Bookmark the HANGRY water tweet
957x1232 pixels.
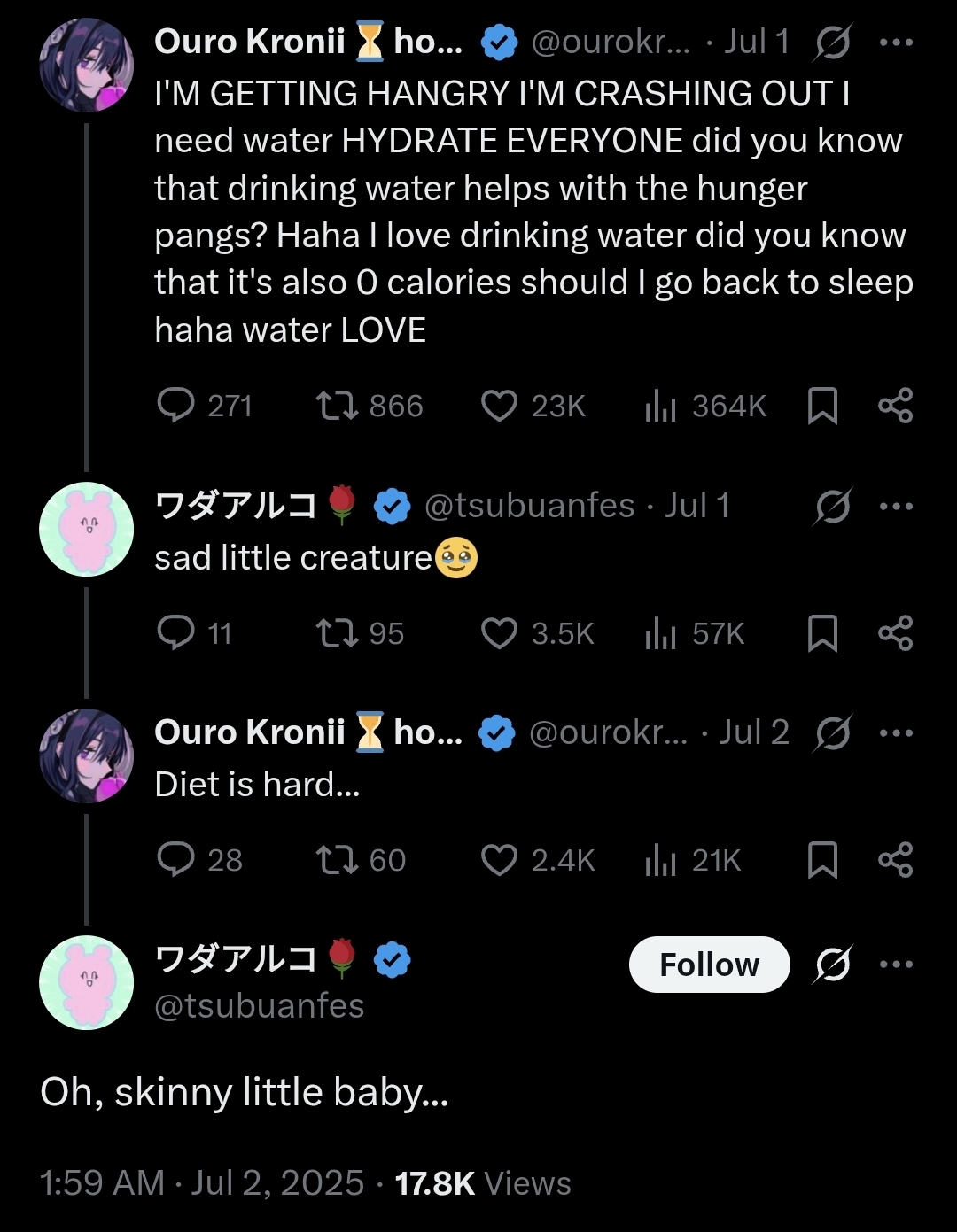coord(822,406)
